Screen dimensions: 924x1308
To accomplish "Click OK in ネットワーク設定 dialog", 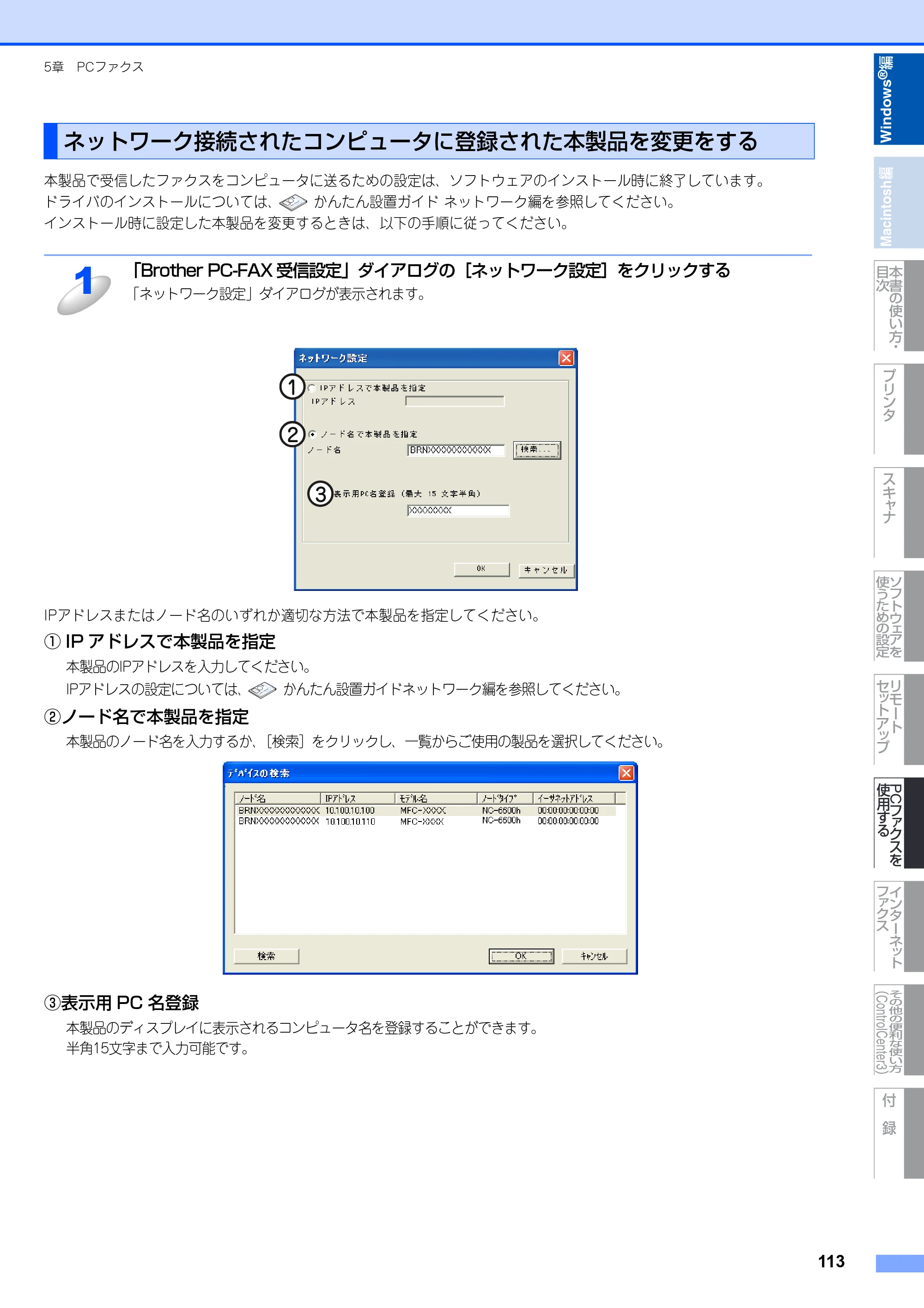I will [481, 569].
